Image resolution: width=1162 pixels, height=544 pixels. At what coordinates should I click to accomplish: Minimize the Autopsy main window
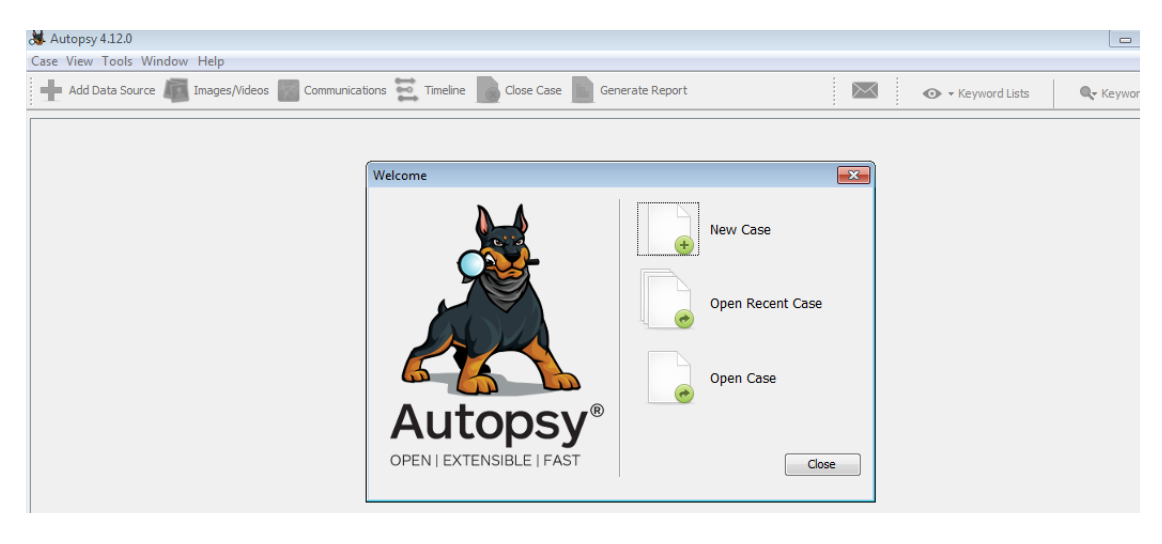pyautogui.click(x=1124, y=39)
